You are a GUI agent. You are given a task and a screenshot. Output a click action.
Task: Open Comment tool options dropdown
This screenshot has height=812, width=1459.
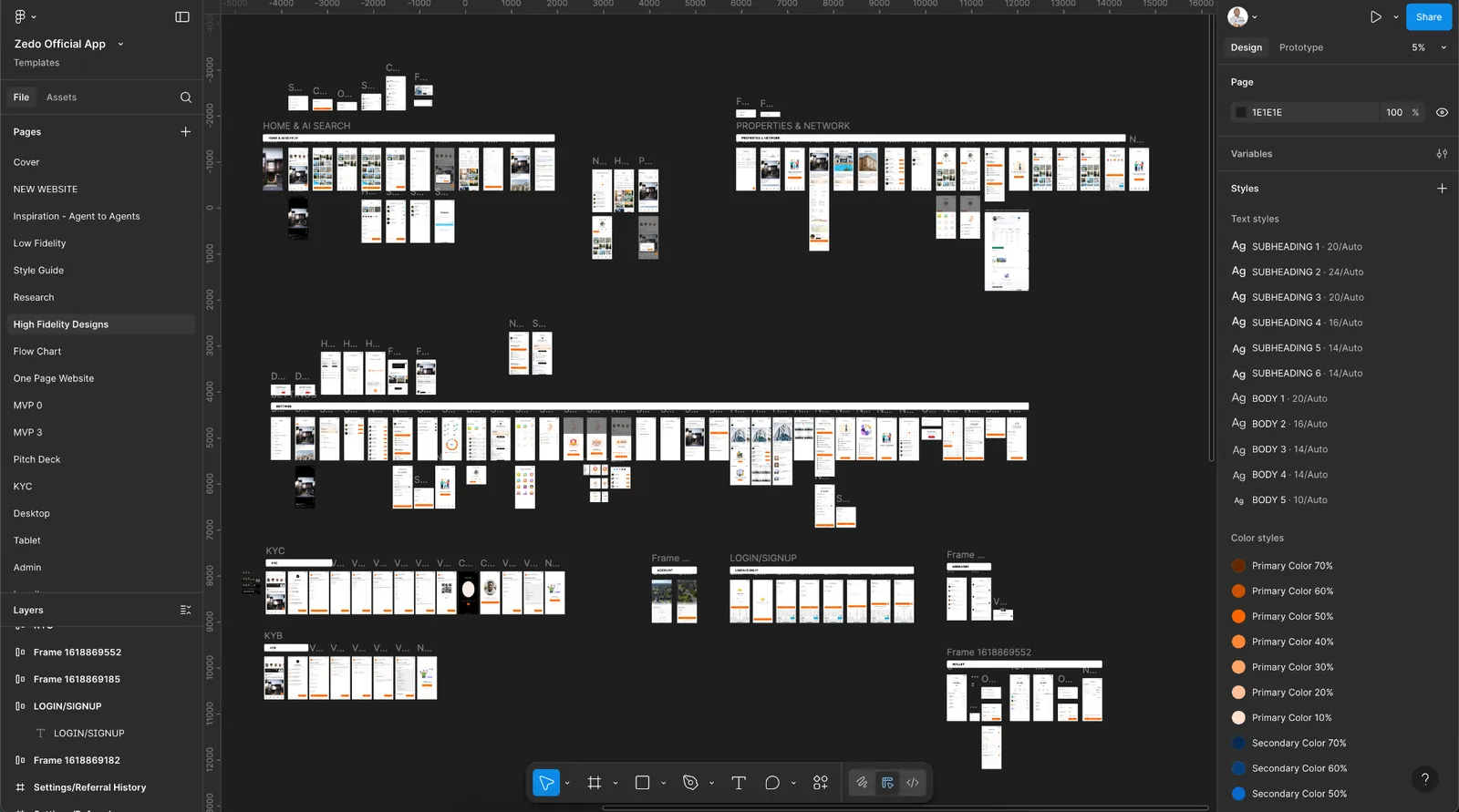click(x=793, y=783)
